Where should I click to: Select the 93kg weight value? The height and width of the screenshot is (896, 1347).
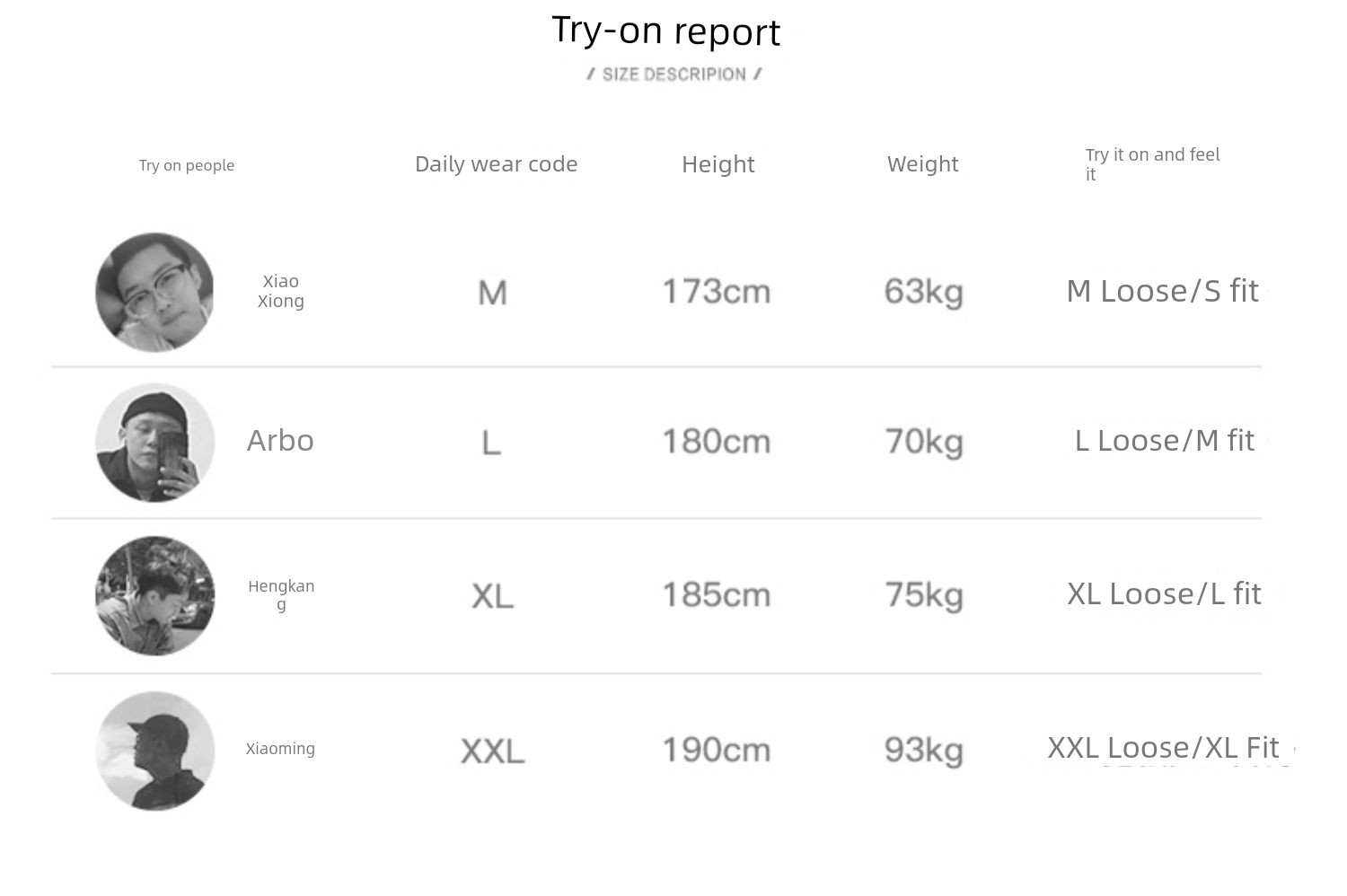pos(924,751)
